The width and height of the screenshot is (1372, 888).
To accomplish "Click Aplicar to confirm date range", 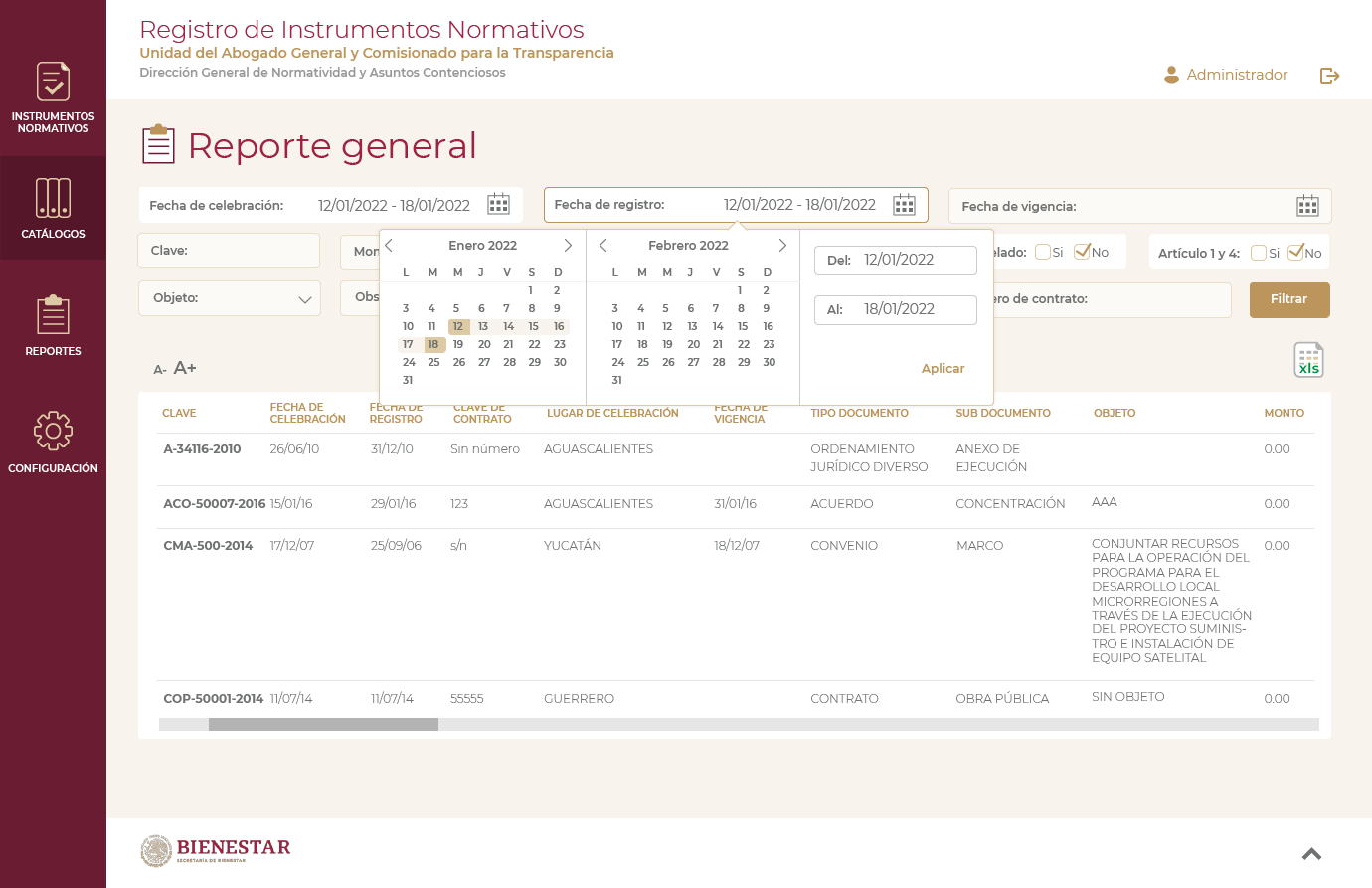I will [x=943, y=368].
